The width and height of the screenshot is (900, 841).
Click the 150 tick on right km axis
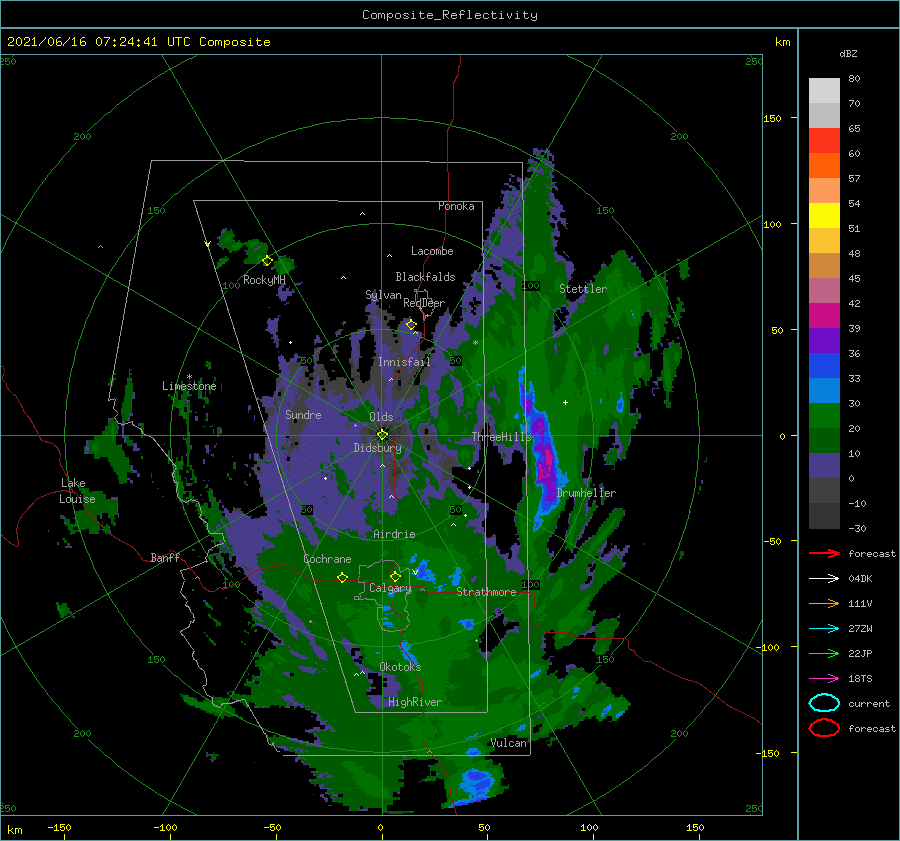tap(772, 118)
